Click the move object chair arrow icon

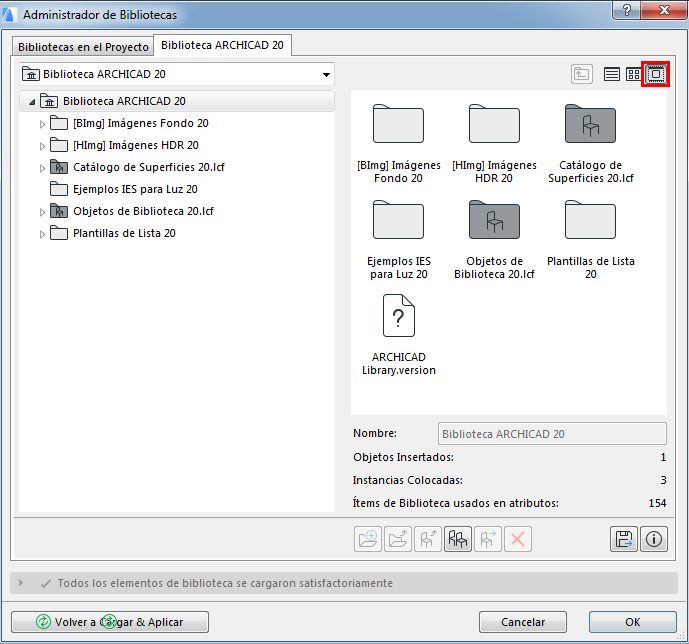pyautogui.click(x=488, y=539)
